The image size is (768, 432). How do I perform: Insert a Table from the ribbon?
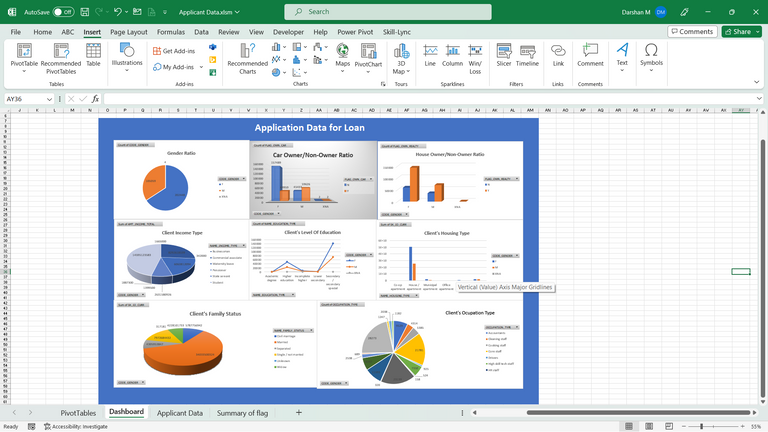93,55
